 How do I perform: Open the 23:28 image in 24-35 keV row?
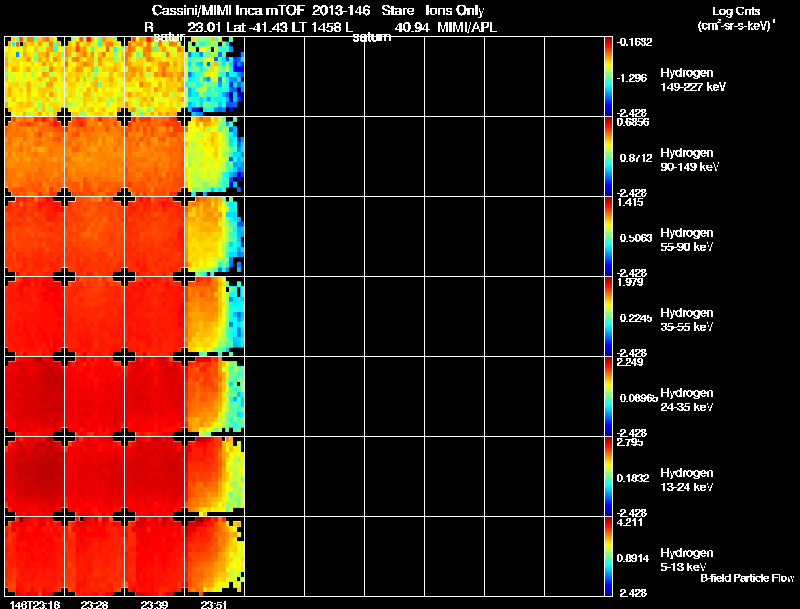click(x=95, y=397)
